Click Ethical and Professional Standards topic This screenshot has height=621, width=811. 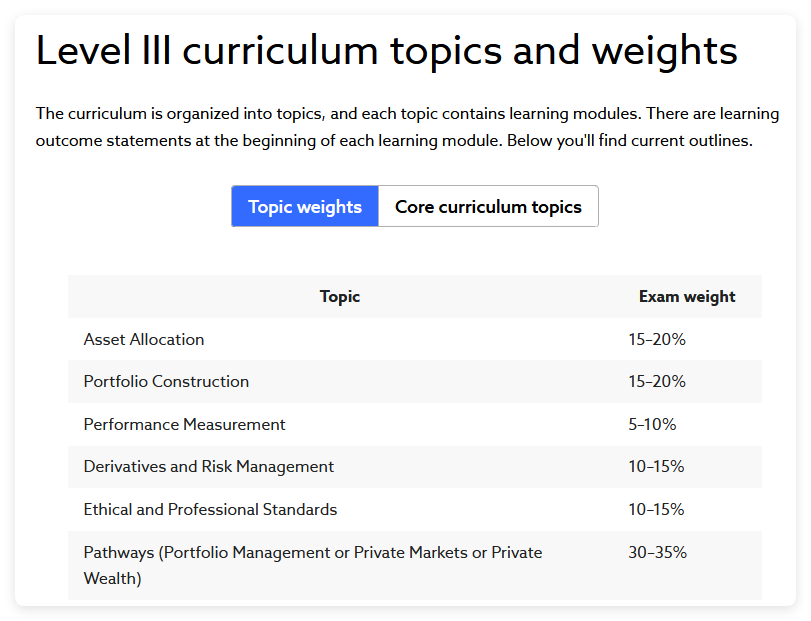pyautogui.click(x=210, y=509)
